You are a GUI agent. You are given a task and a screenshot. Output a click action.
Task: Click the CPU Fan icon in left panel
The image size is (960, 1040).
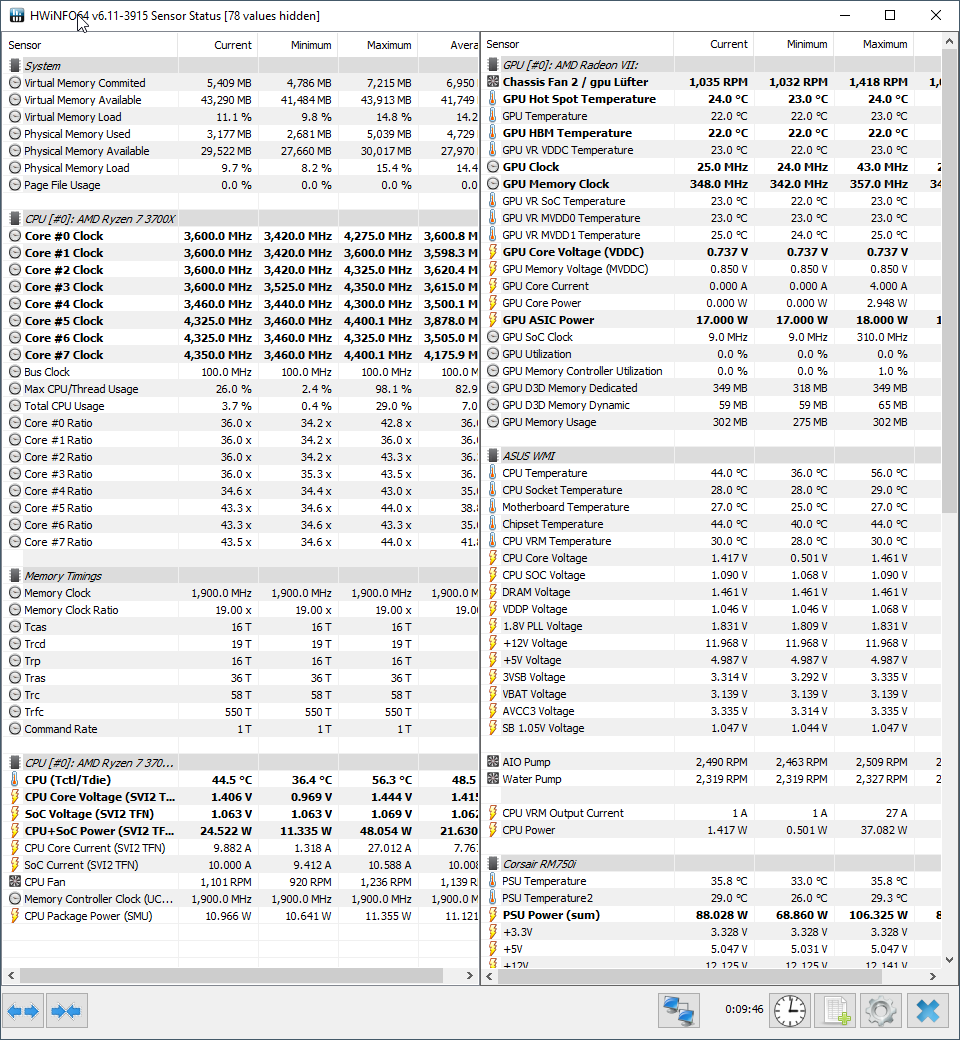(x=15, y=881)
